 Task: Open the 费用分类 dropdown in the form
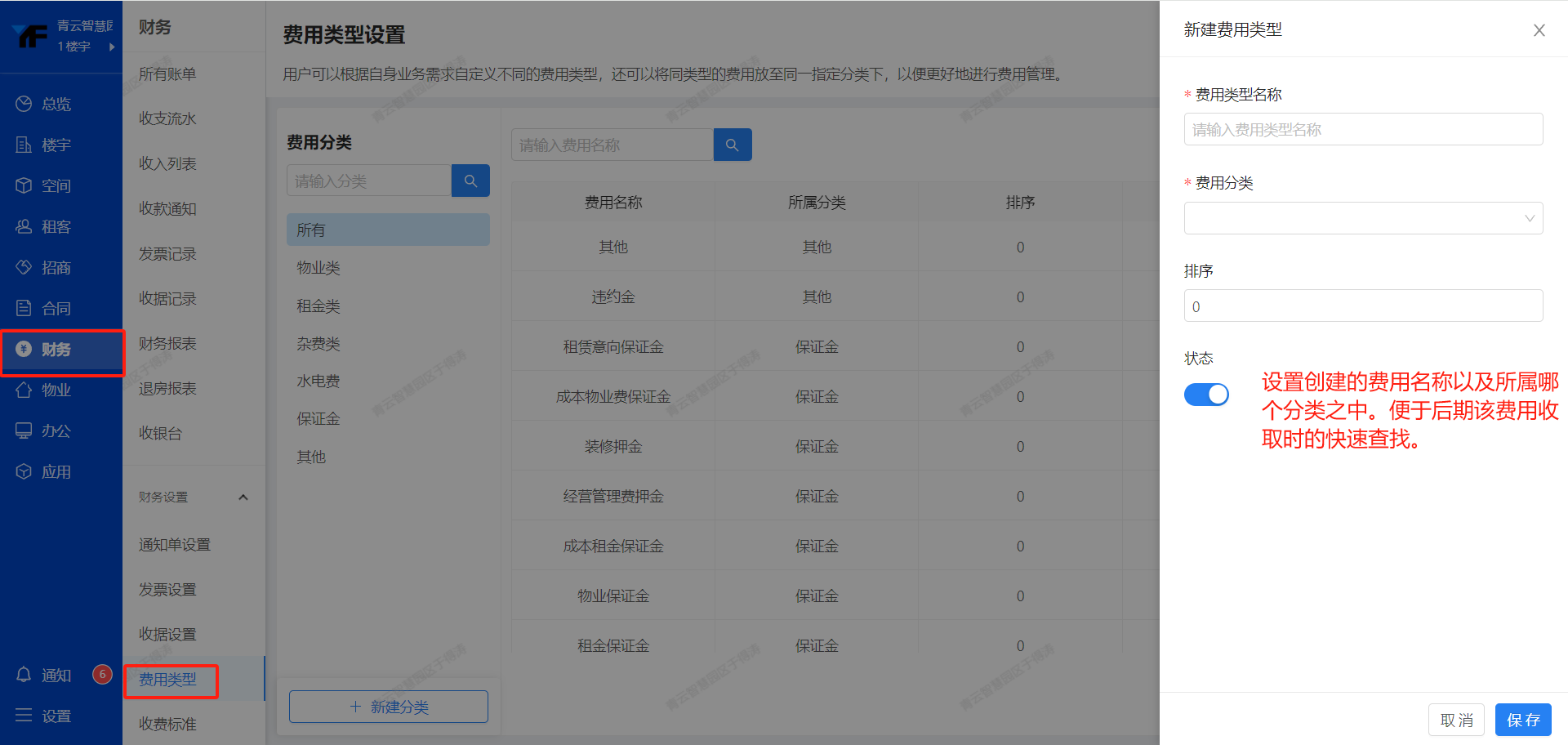tap(1363, 218)
